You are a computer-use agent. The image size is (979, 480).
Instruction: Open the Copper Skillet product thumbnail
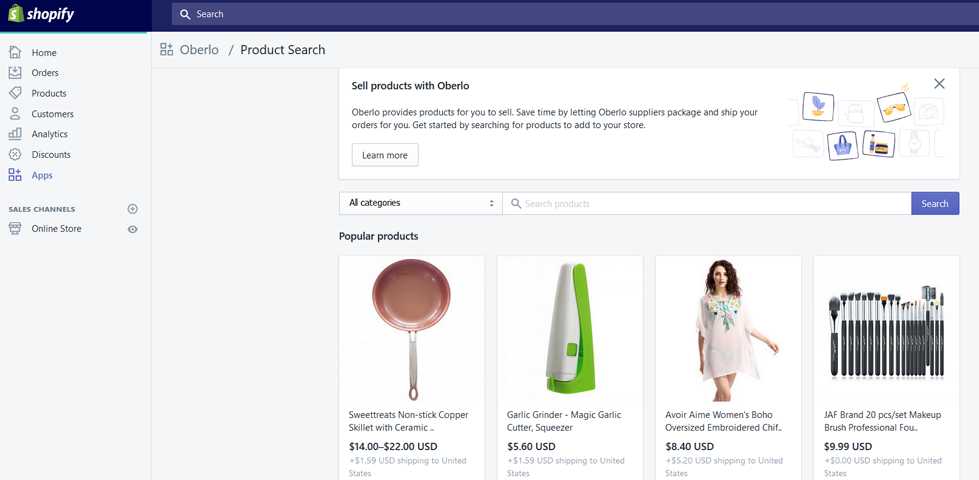(412, 328)
